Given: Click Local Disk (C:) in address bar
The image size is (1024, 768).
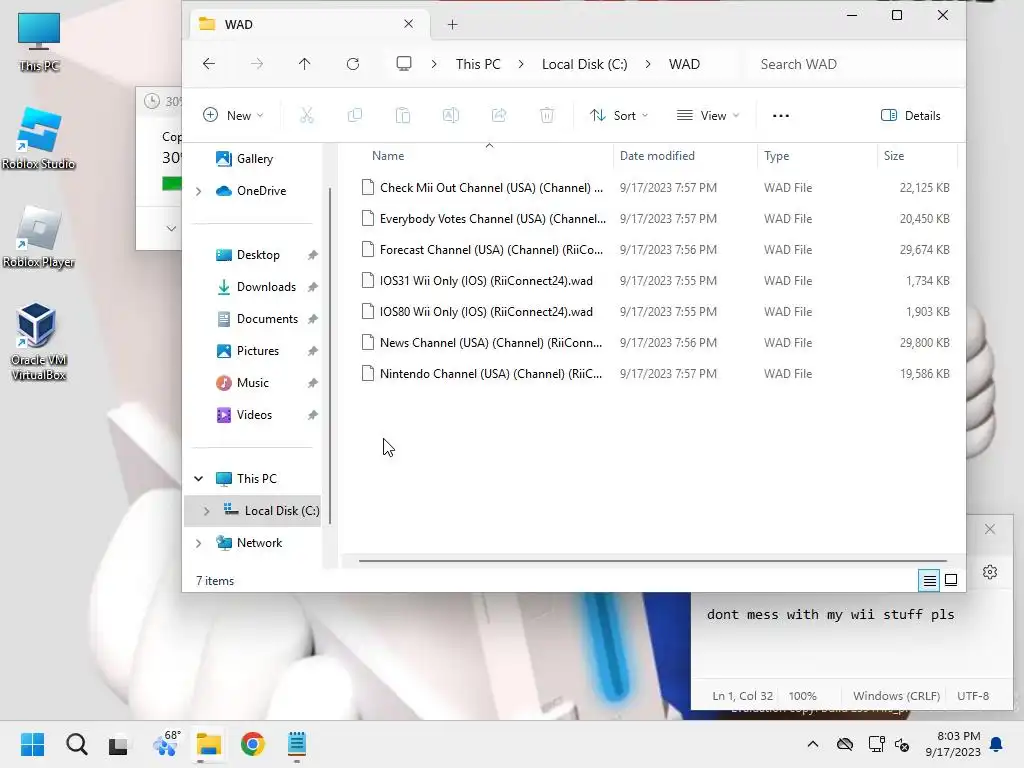Looking at the screenshot, I should 584,64.
